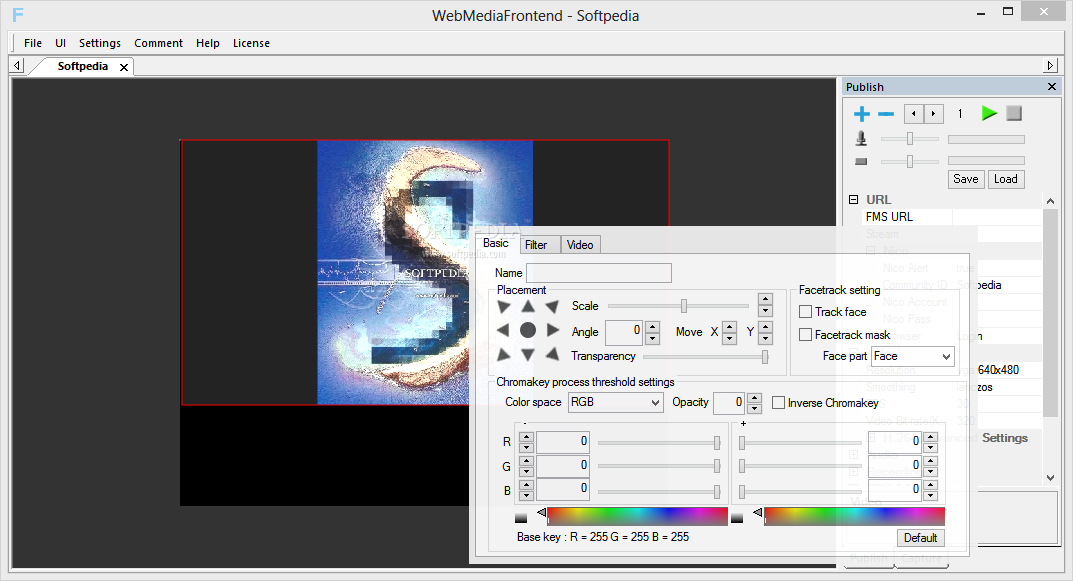Increase the Move Y stepper
The width and height of the screenshot is (1073, 581).
pyautogui.click(x=766, y=326)
